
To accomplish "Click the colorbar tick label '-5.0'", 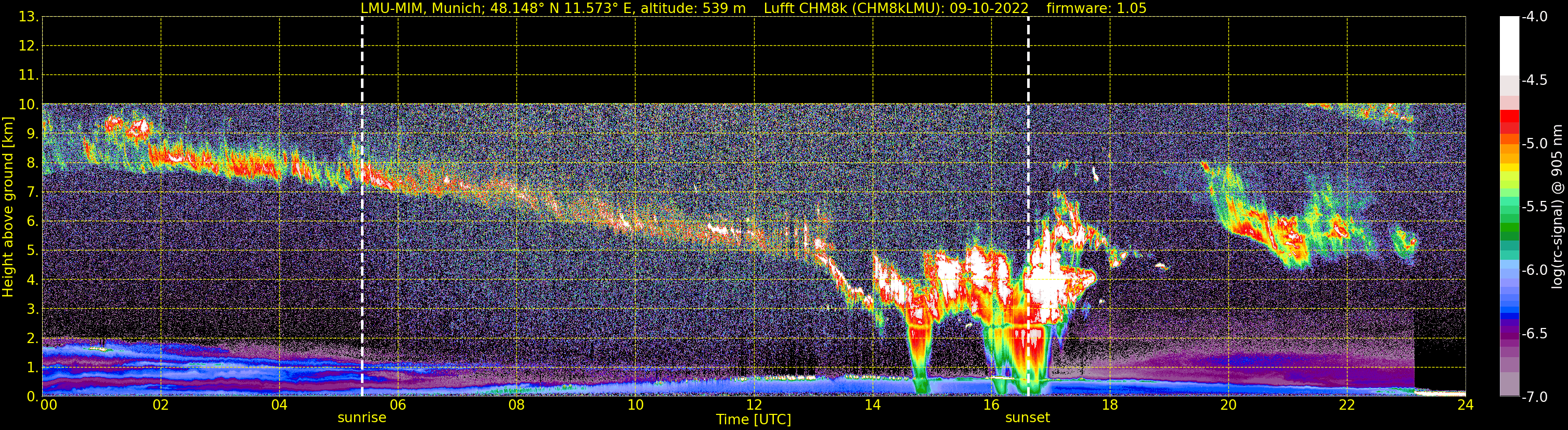I will pos(1534,144).
